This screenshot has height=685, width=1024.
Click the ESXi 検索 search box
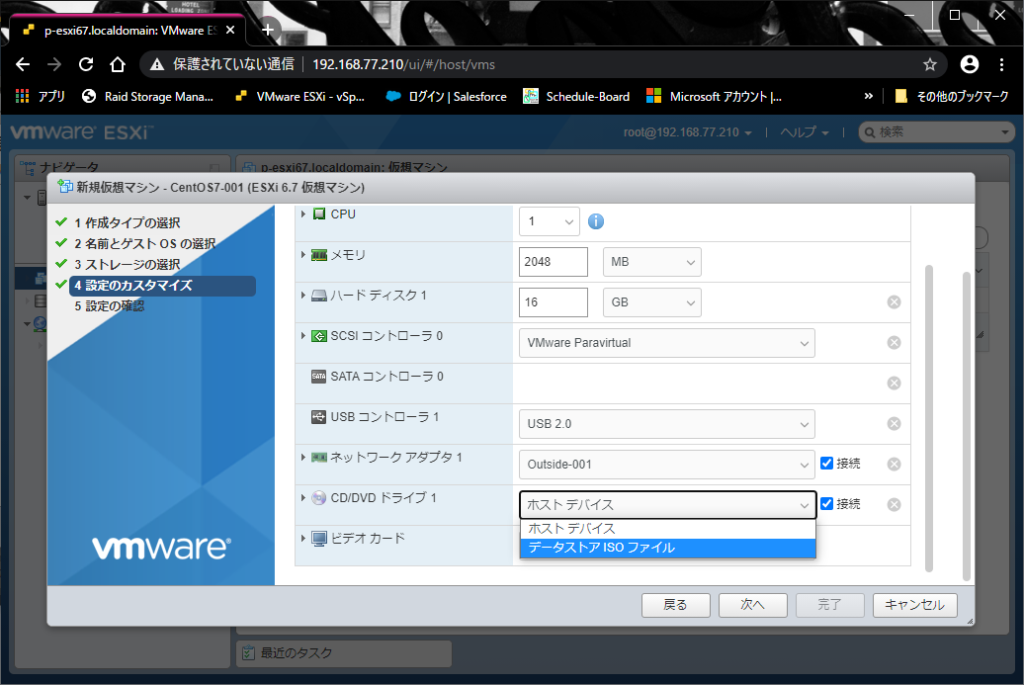pyautogui.click(x=936, y=133)
